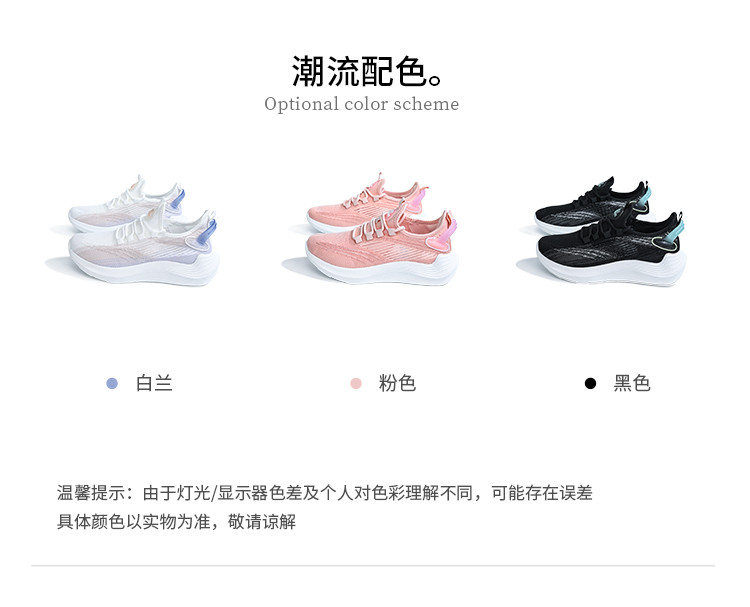Select the white-blue sneaker pair image
This screenshot has height=607, width=750.
click(x=136, y=231)
